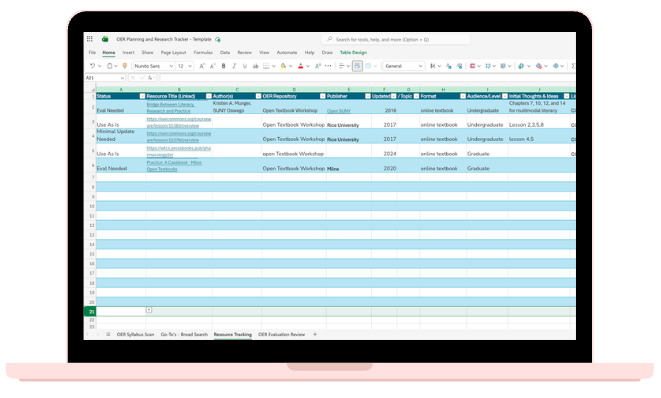Click the insert function fx icon
This screenshot has height=398, width=661.
coord(150,78)
